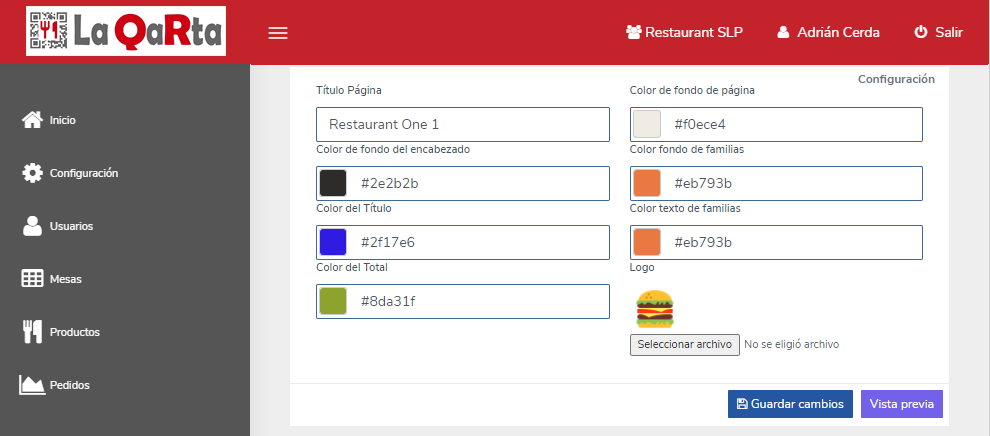This screenshot has height=436, width=990.
Task: Click the Color del Total label
Action: (x=352, y=268)
